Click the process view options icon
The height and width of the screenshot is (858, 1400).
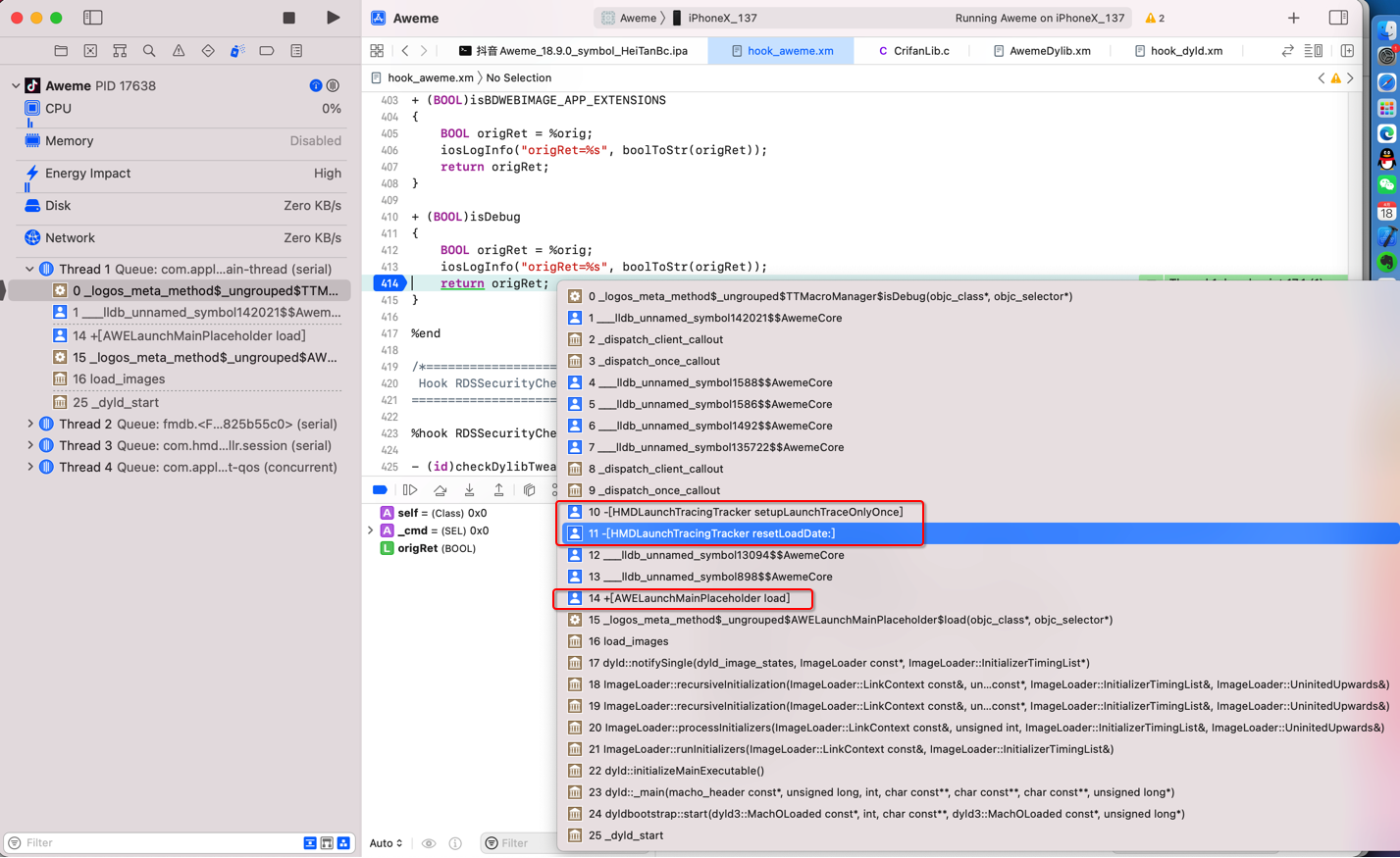click(334, 86)
